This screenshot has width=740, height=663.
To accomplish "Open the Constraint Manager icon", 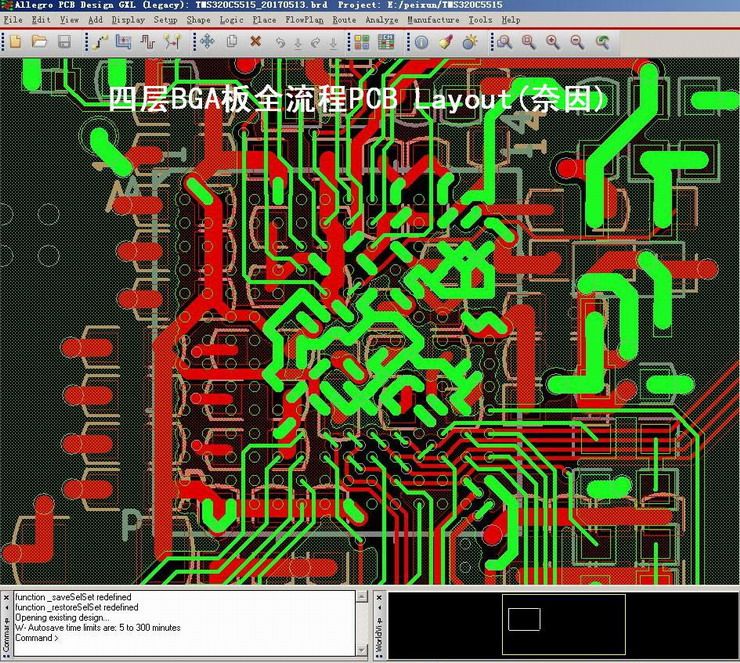I will [386, 42].
